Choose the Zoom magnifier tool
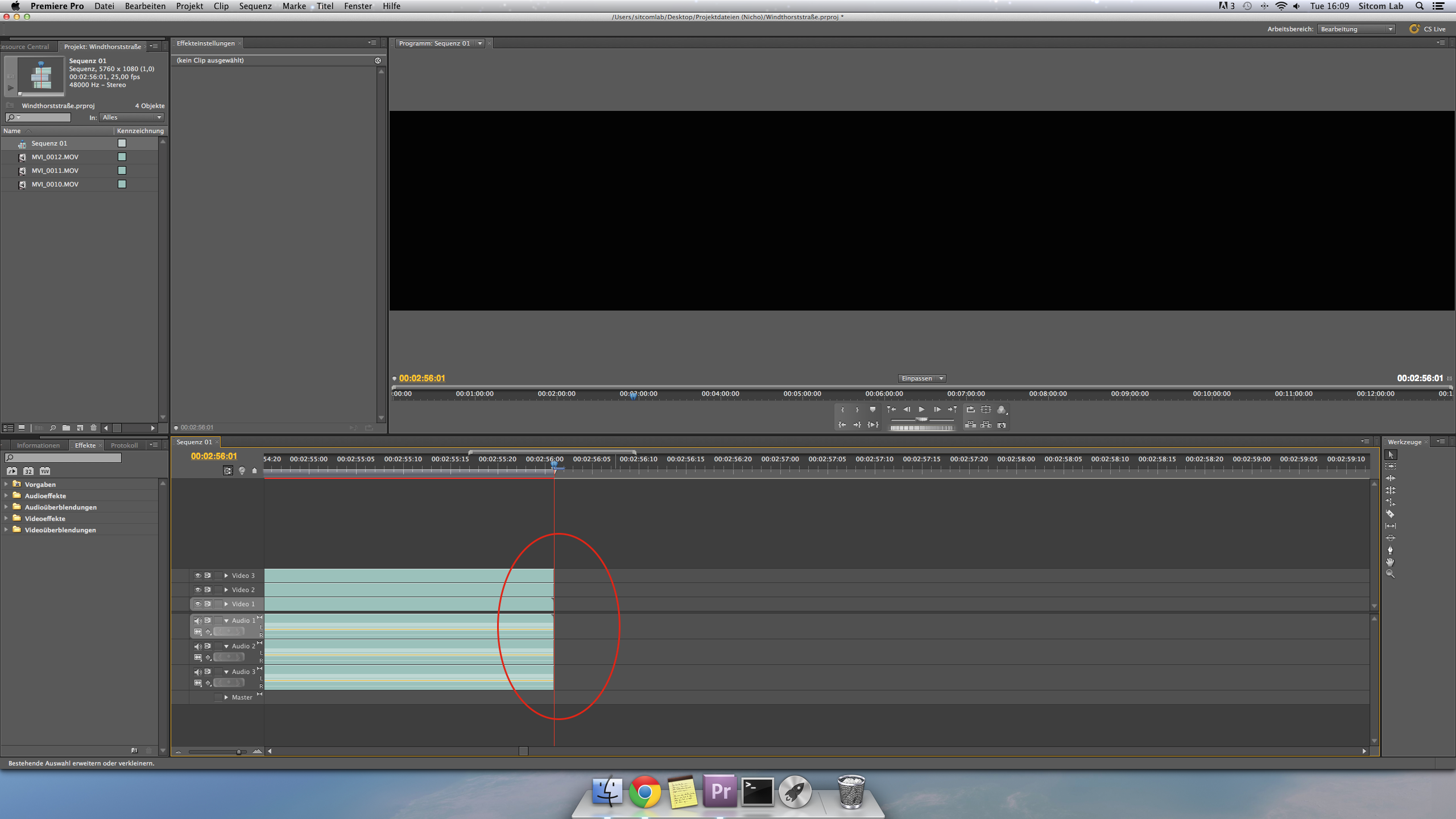This screenshot has width=1456, height=819. 1390,574
